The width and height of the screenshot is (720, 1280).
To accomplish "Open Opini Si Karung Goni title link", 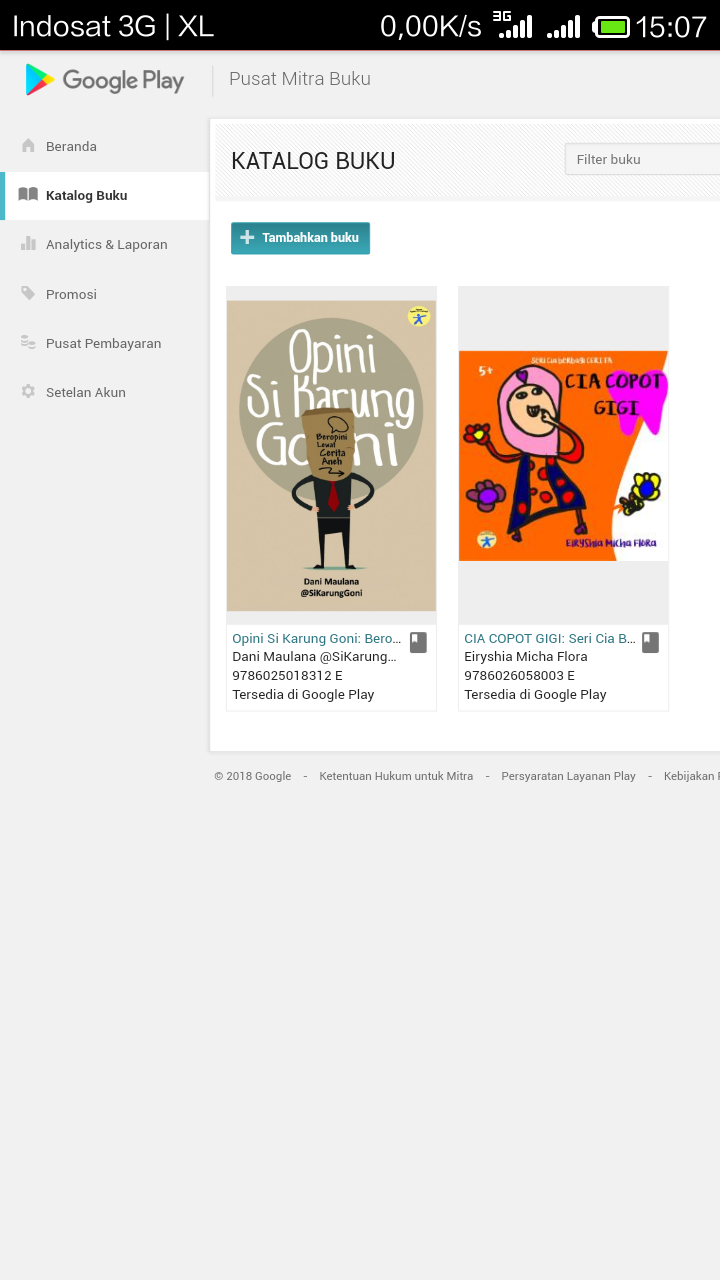I will tap(317, 638).
